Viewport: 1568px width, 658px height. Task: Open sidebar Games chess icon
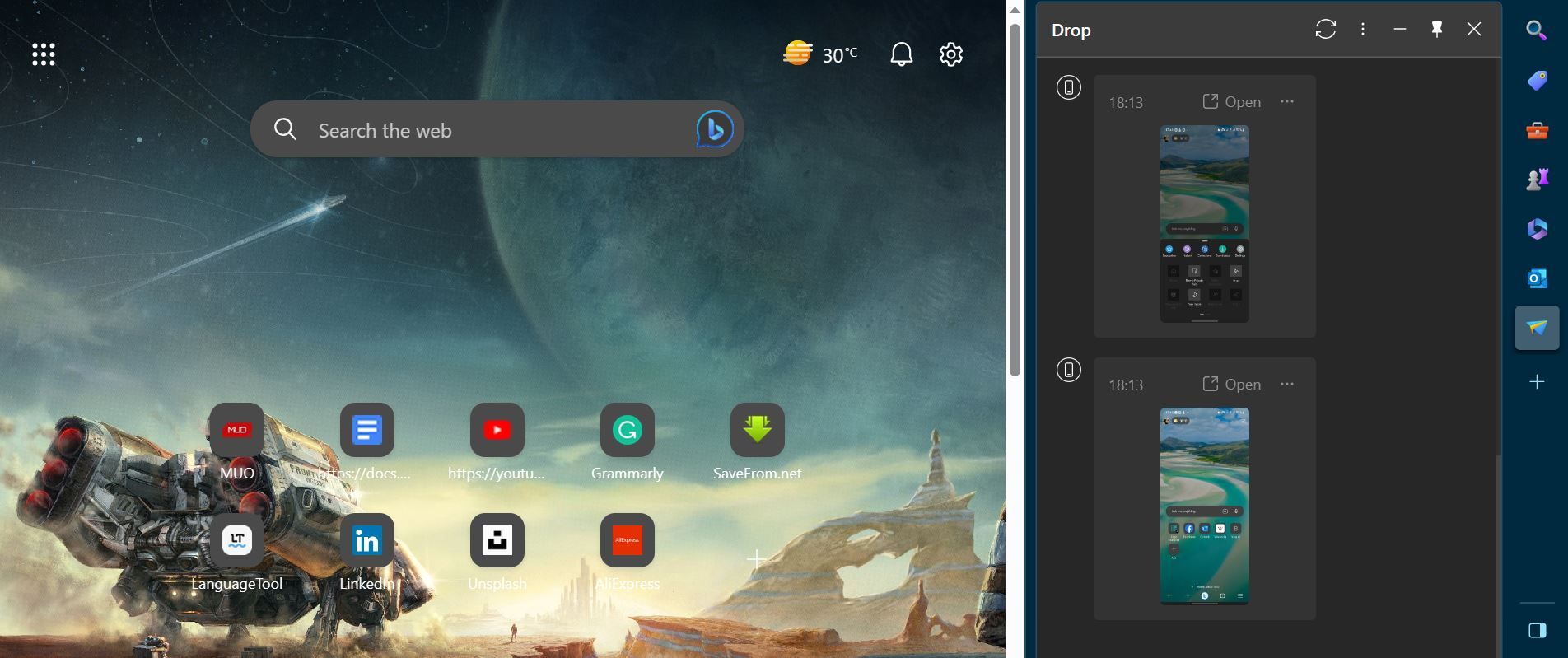coord(1537,180)
